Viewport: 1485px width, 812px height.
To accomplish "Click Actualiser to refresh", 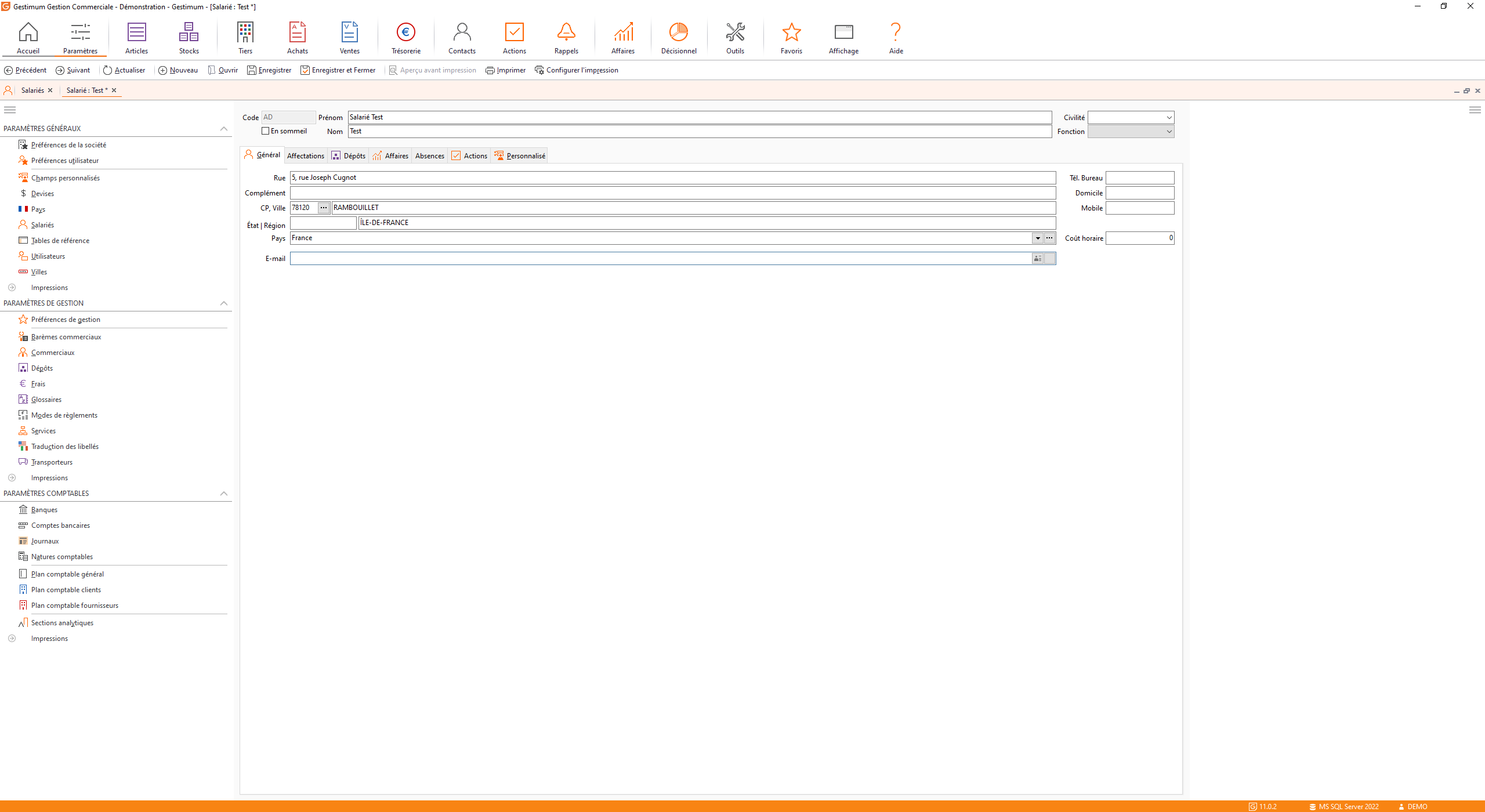I will tap(124, 70).
